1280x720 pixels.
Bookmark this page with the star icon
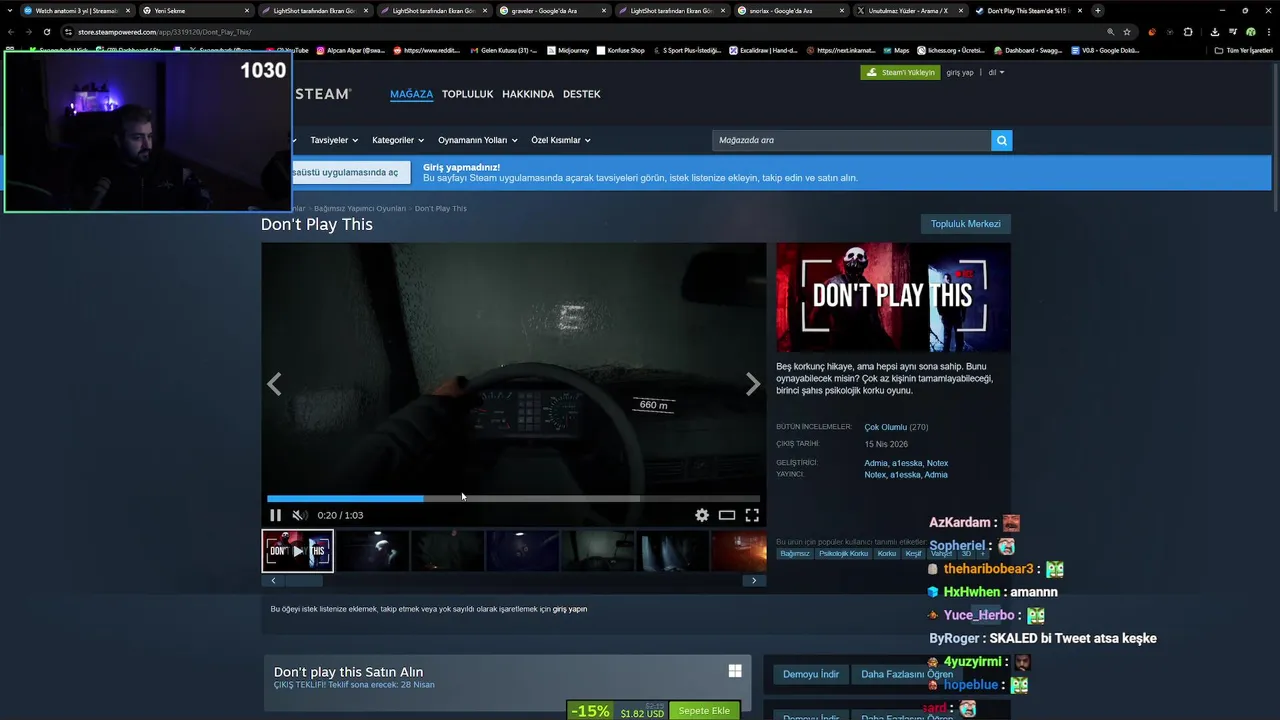(1127, 32)
